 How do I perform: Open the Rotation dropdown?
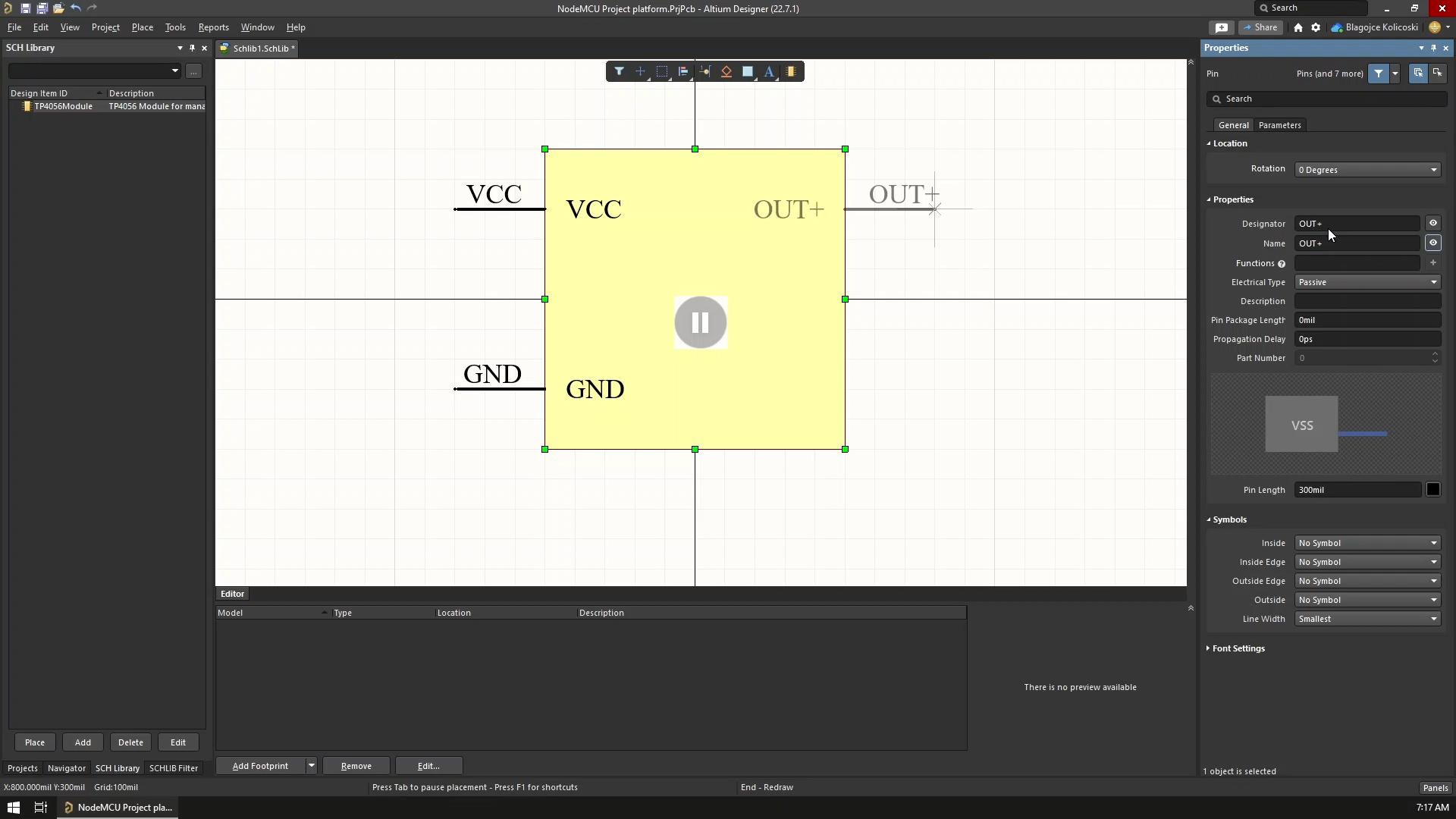tap(1367, 170)
